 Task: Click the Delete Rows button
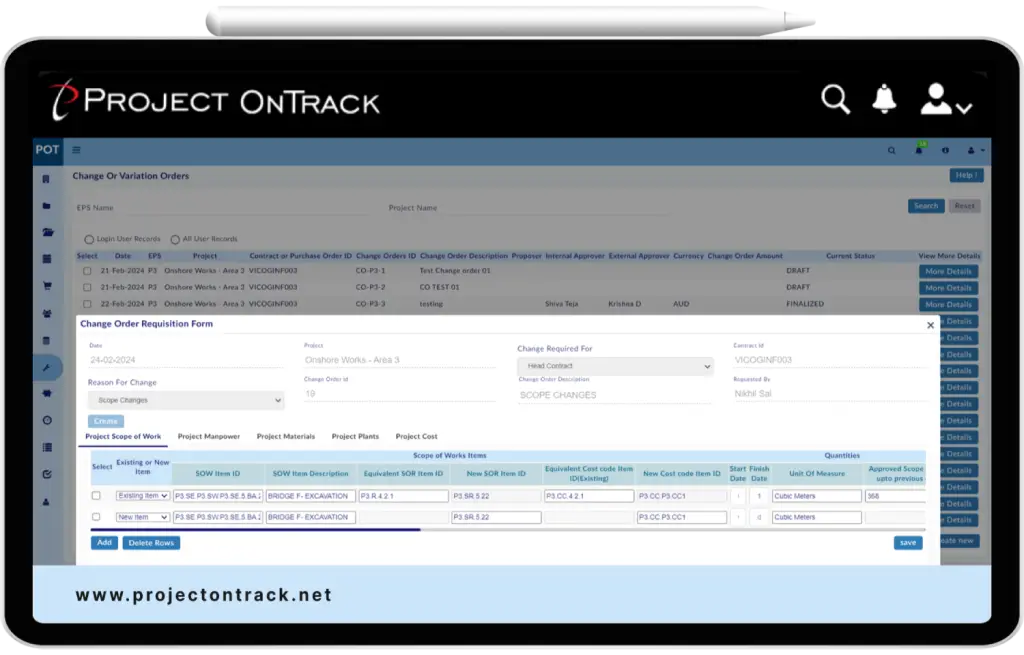[x=152, y=543]
